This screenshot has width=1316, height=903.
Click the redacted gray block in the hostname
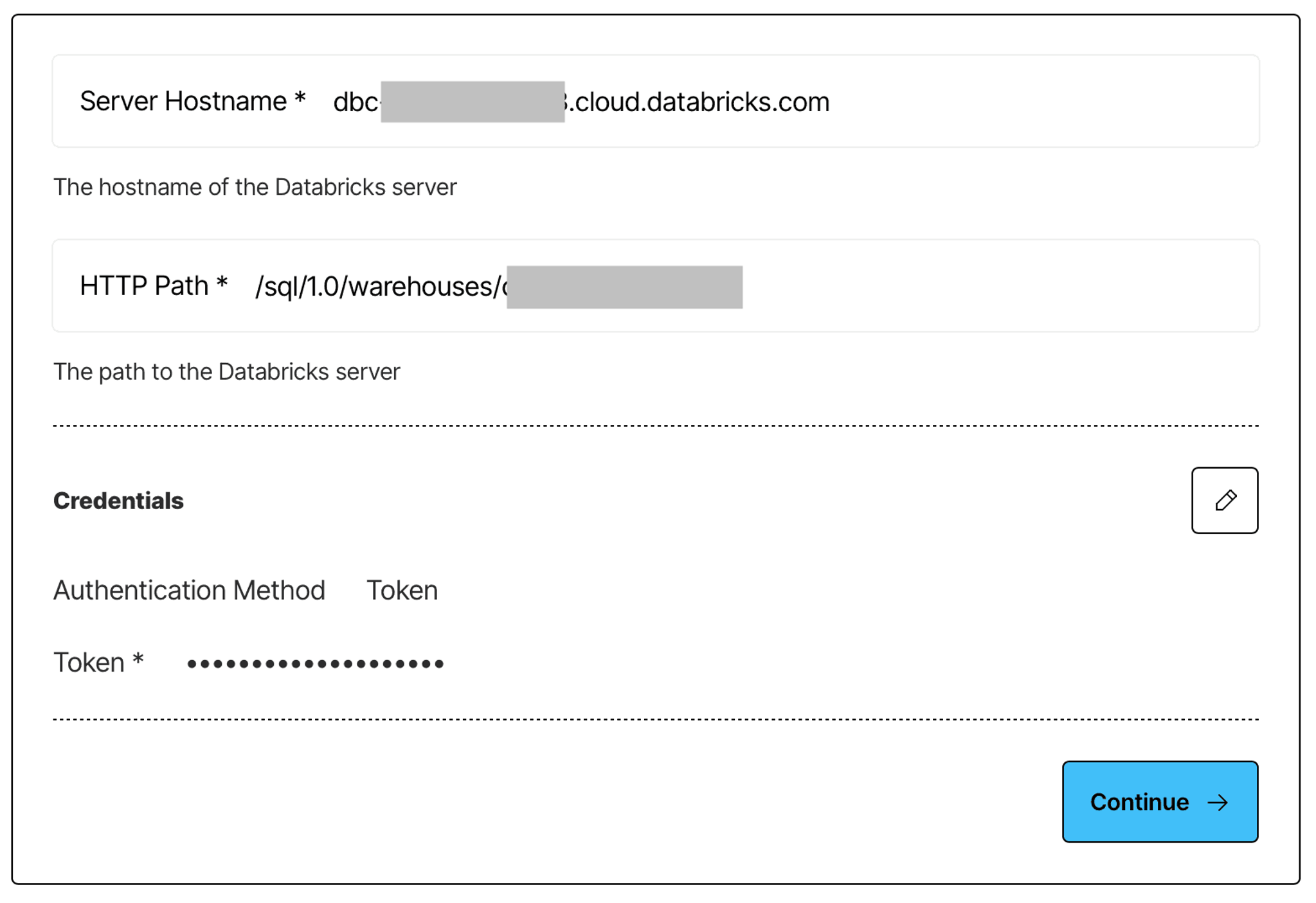[x=473, y=102]
